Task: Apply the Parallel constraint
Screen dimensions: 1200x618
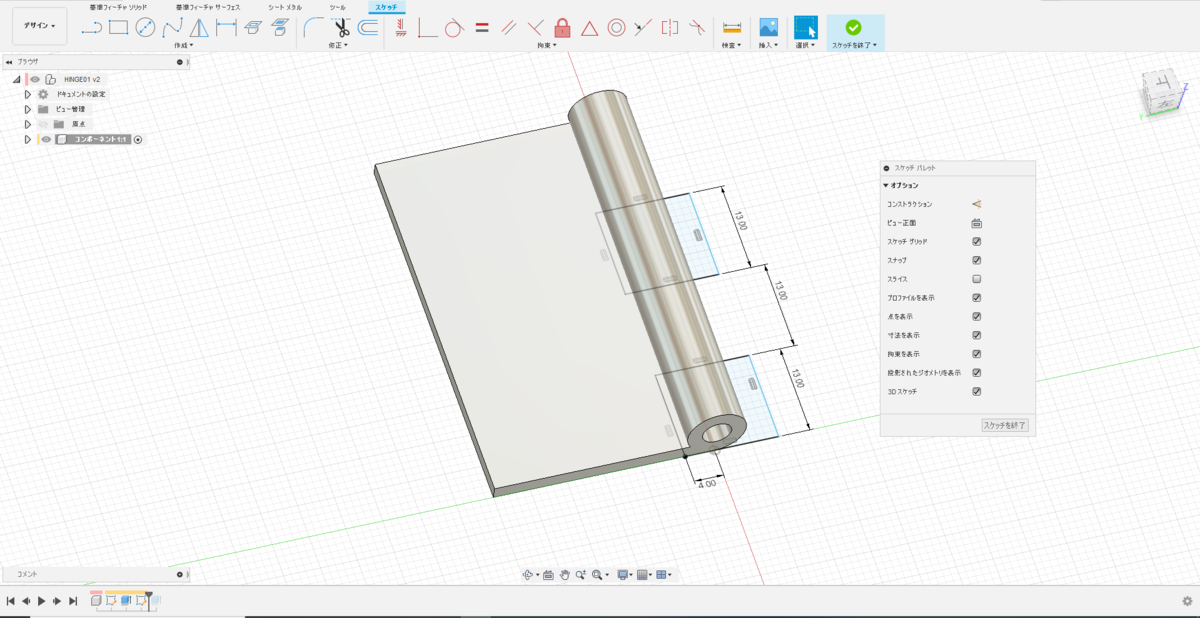Action: coord(508,28)
